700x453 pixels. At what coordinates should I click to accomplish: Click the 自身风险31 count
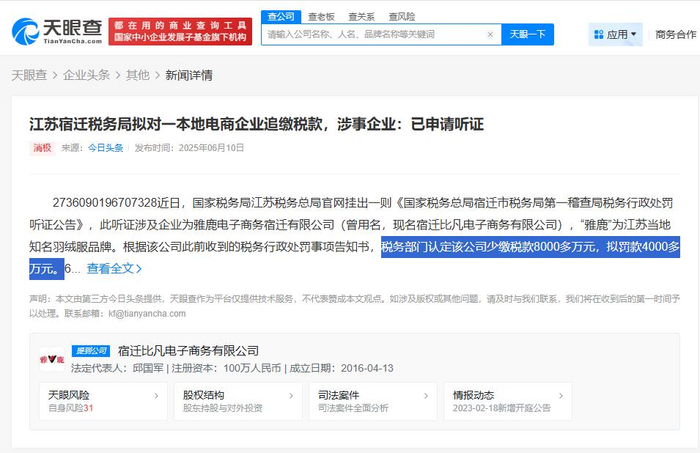[71, 408]
